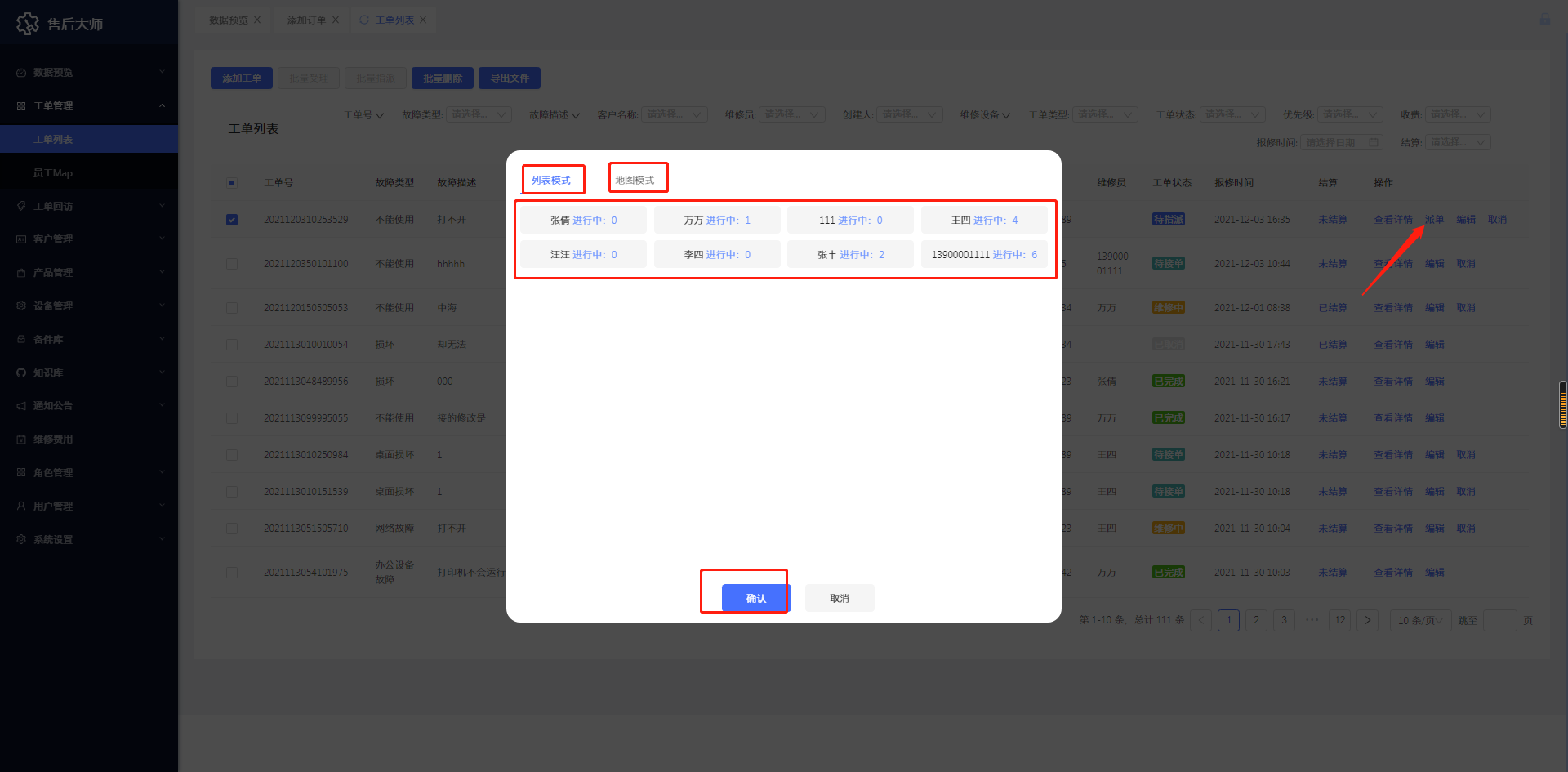
Task: Click the 知识库 sidebar icon
Action: [x=21, y=373]
